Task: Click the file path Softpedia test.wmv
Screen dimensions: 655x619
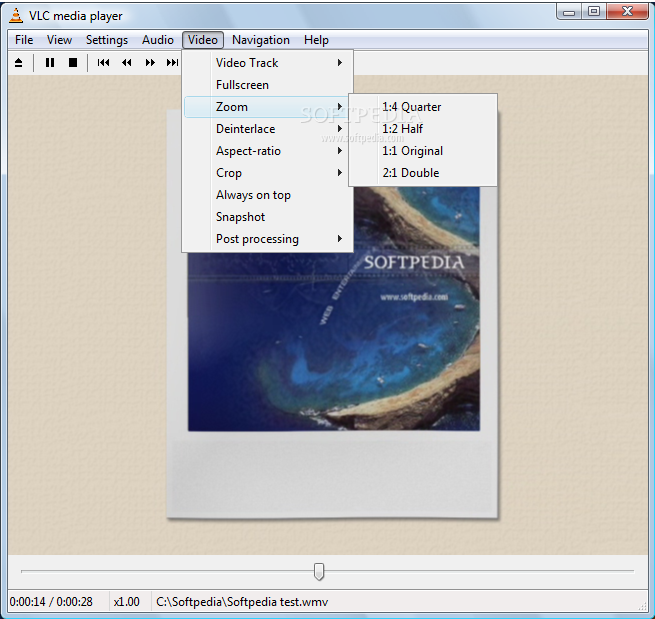Action: pyautogui.click(x=242, y=602)
